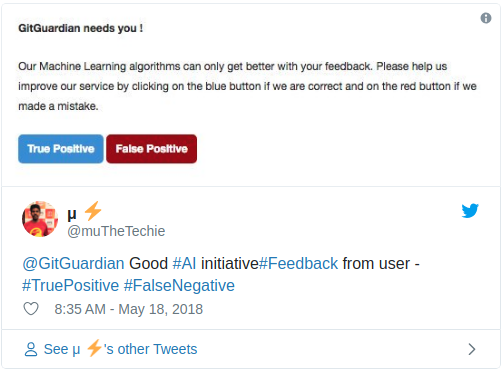The height and width of the screenshot is (372, 504).
Task: Click the person icon beside See other Tweets
Action: click(31, 349)
